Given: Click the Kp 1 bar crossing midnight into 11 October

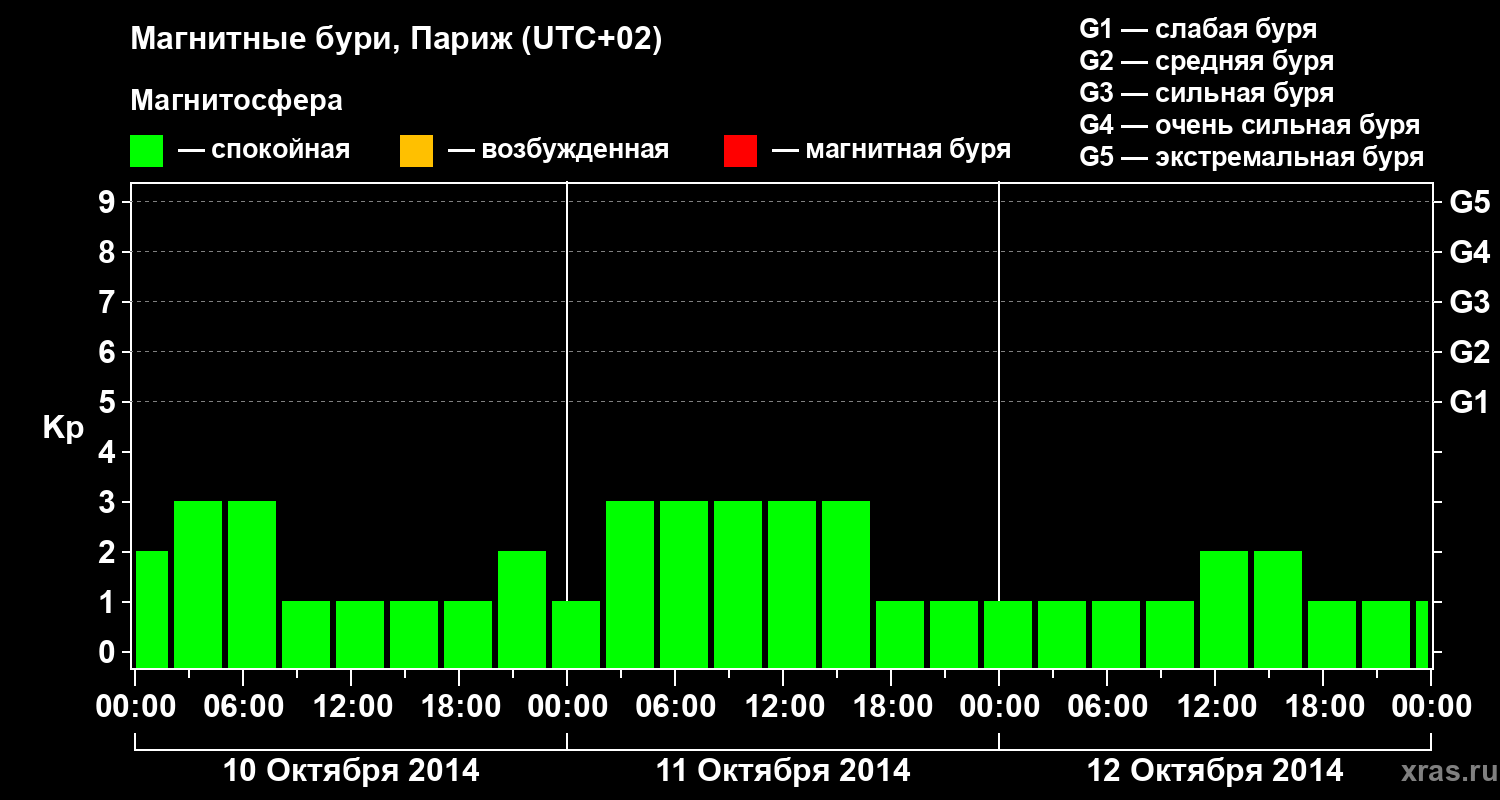Looking at the screenshot, I should (x=576, y=634).
